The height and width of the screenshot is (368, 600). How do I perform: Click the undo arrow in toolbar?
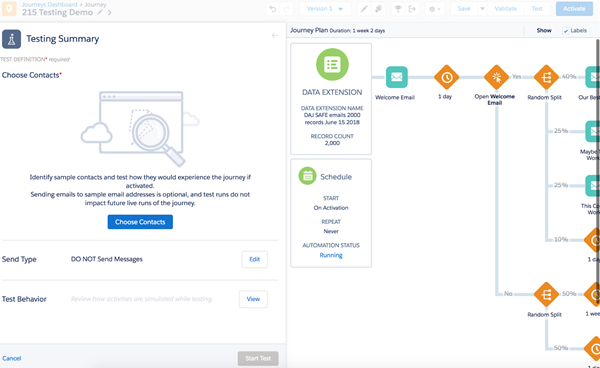[x=272, y=9]
